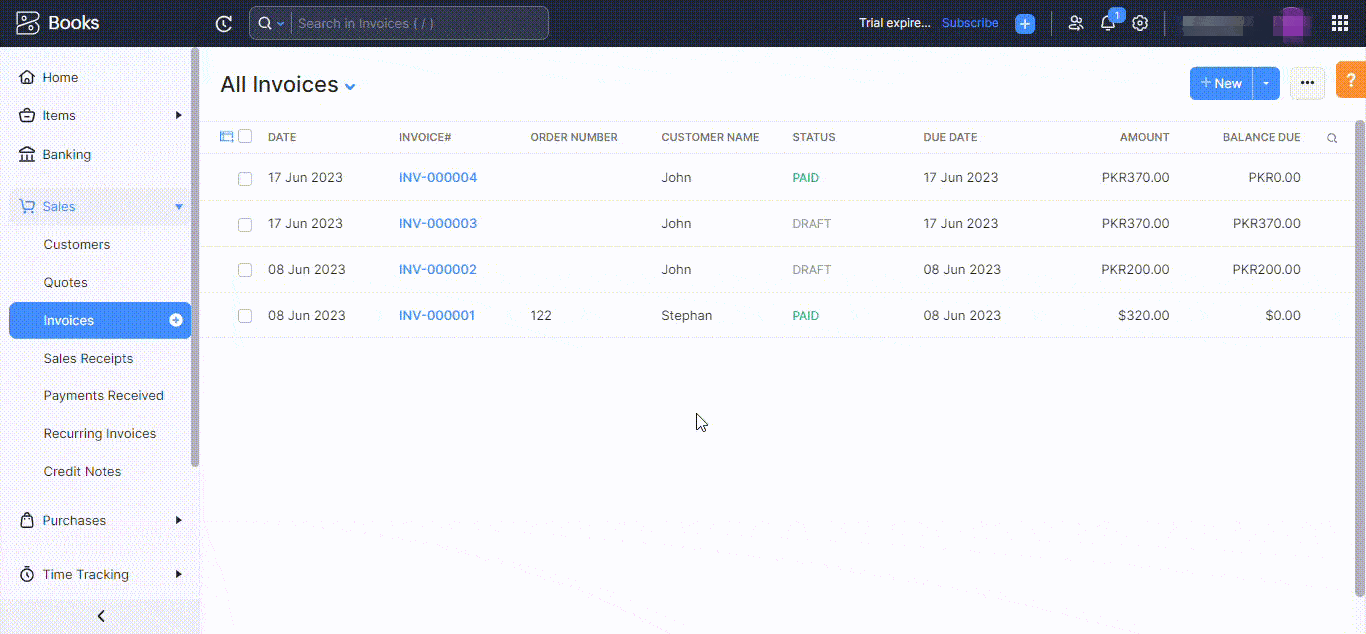The height and width of the screenshot is (634, 1366).
Task: Open notifications bell icon
Action: click(1108, 23)
